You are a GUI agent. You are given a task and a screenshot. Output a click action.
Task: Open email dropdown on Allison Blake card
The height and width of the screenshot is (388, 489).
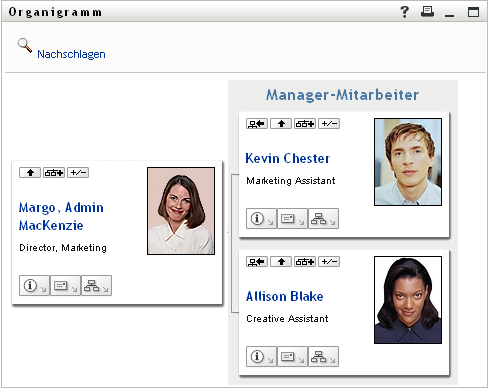tap(292, 357)
